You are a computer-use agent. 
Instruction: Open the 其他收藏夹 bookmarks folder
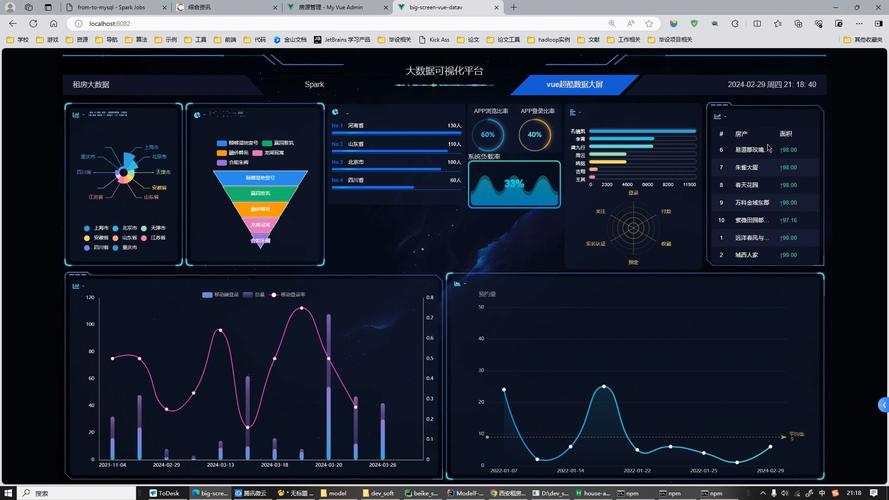(x=863, y=40)
